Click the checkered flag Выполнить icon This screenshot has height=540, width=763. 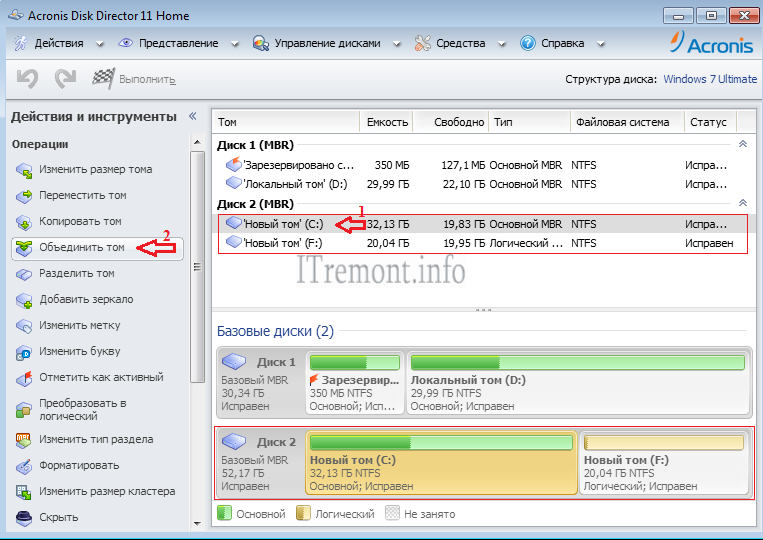[x=103, y=78]
